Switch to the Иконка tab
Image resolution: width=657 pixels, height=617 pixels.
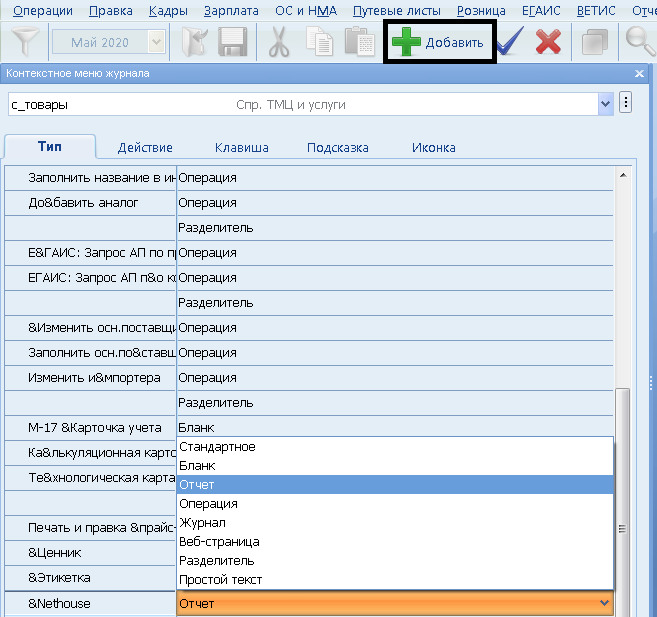pyautogui.click(x=433, y=147)
